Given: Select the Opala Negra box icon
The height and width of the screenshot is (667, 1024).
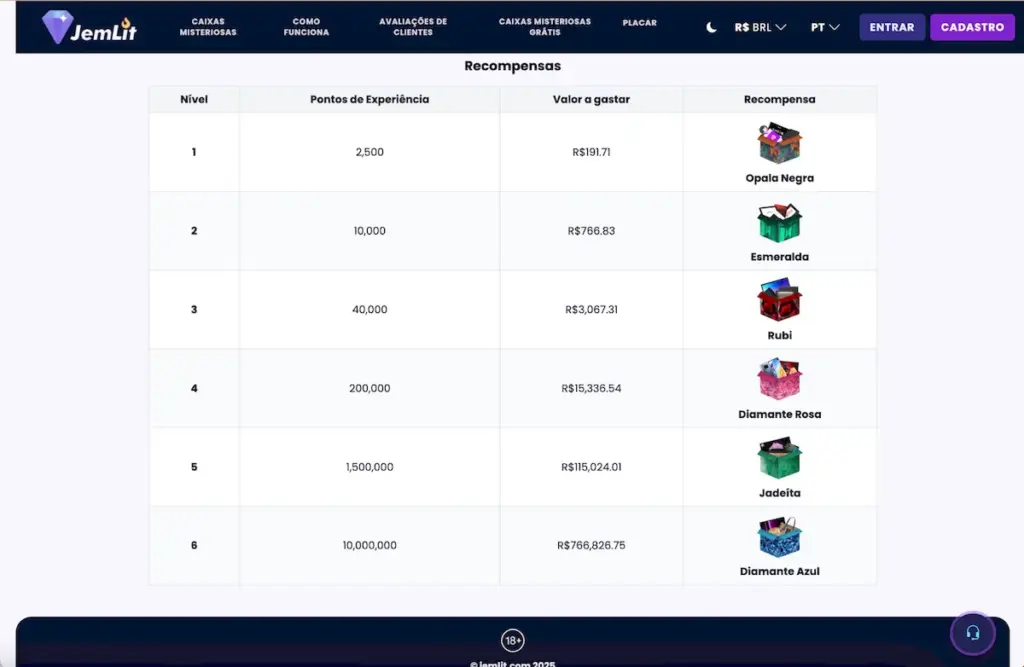Looking at the screenshot, I should pos(779,142).
